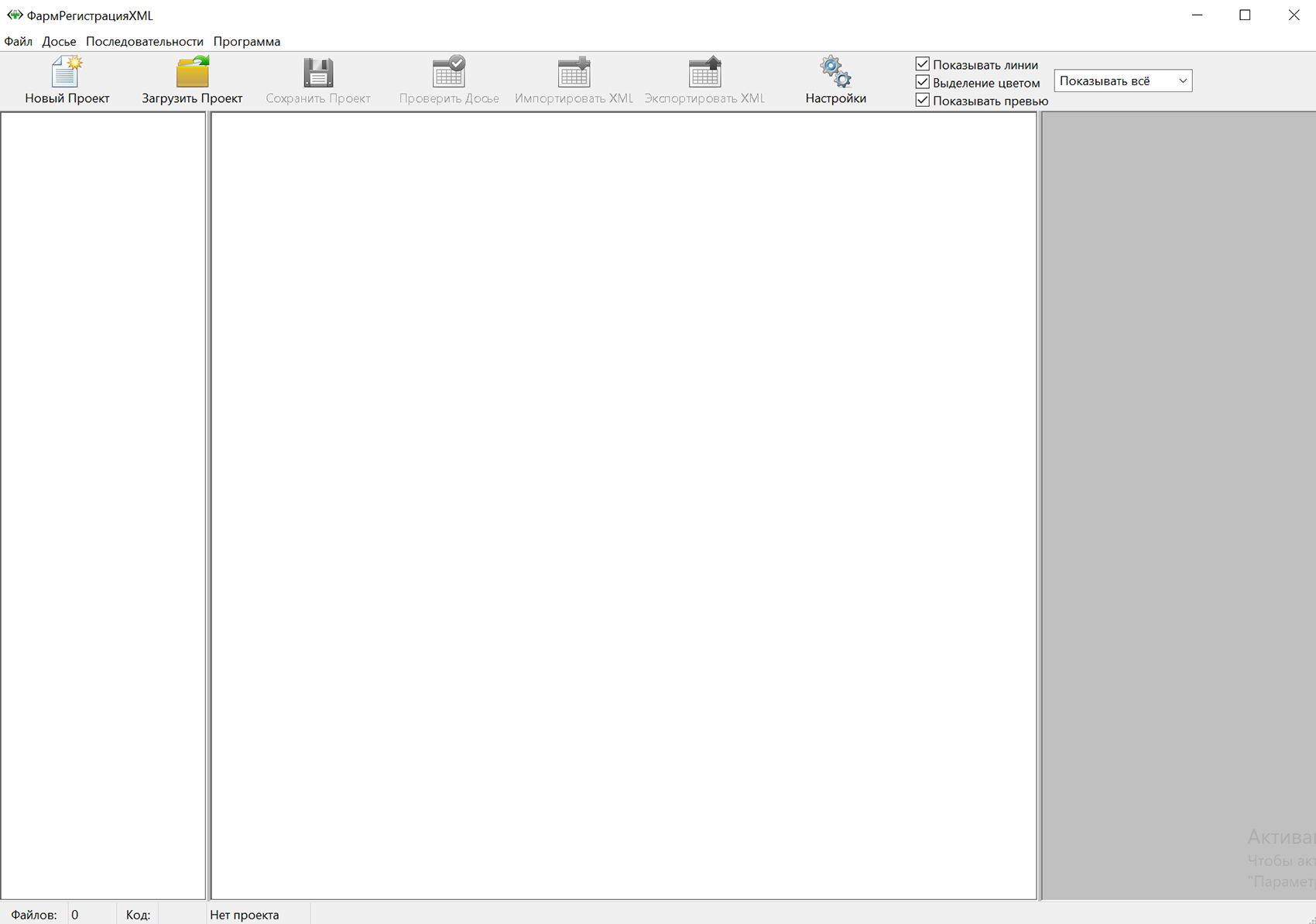Image resolution: width=1316 pixels, height=924 pixels.
Task: Click the Export XML (Экспортировать XML) icon
Action: pos(704,73)
